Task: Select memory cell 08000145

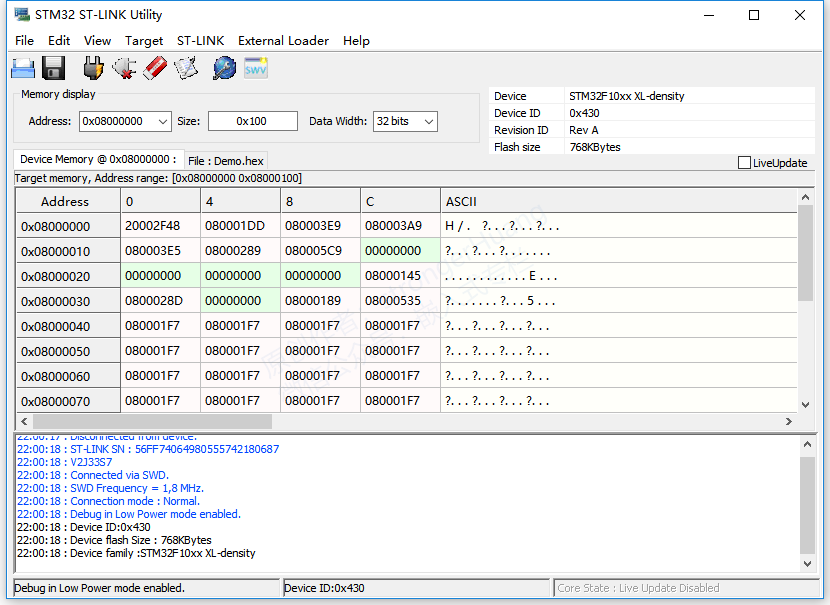Action: coord(400,276)
